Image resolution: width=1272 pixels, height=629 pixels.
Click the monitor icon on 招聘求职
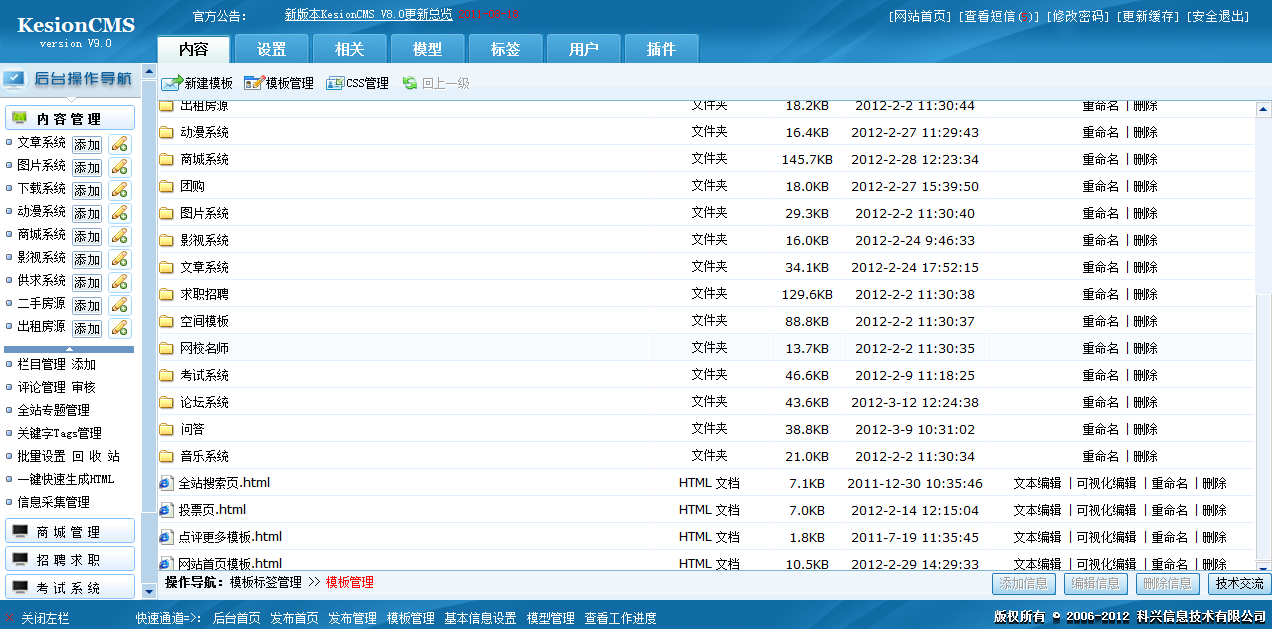20,559
